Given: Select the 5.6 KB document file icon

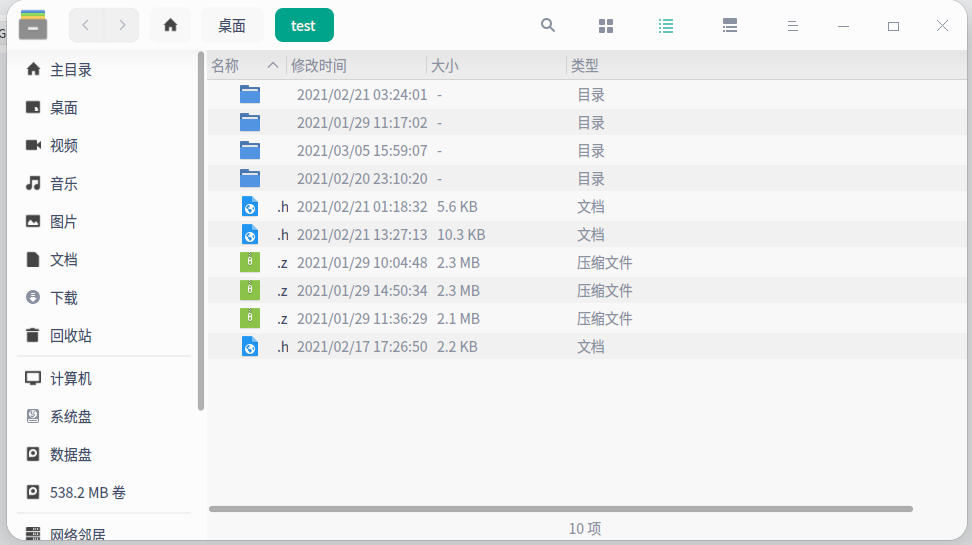Looking at the screenshot, I should click(250, 206).
